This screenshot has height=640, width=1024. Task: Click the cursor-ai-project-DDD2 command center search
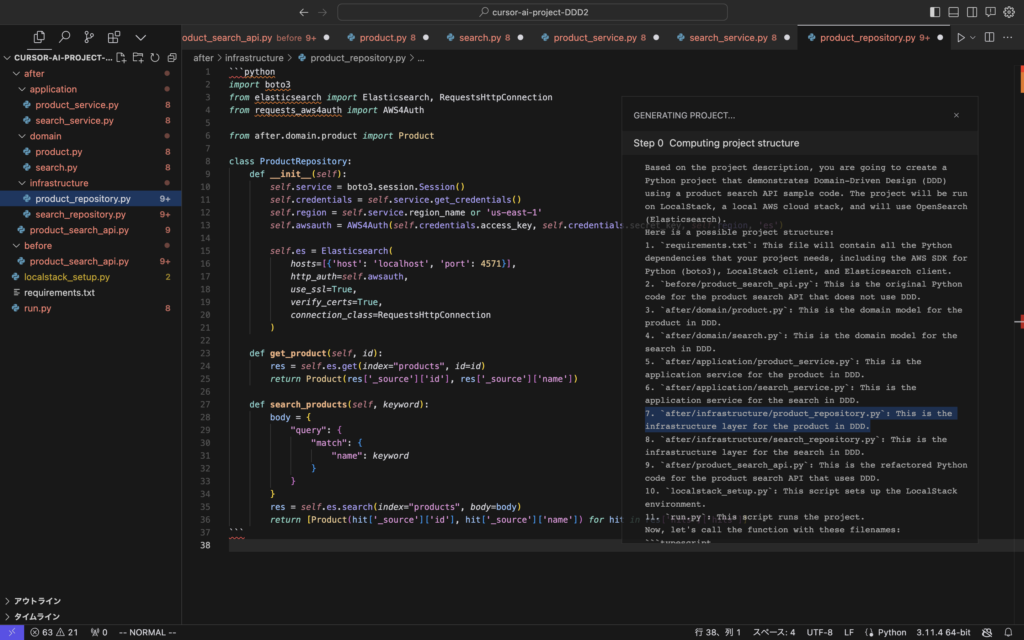[x=532, y=12]
